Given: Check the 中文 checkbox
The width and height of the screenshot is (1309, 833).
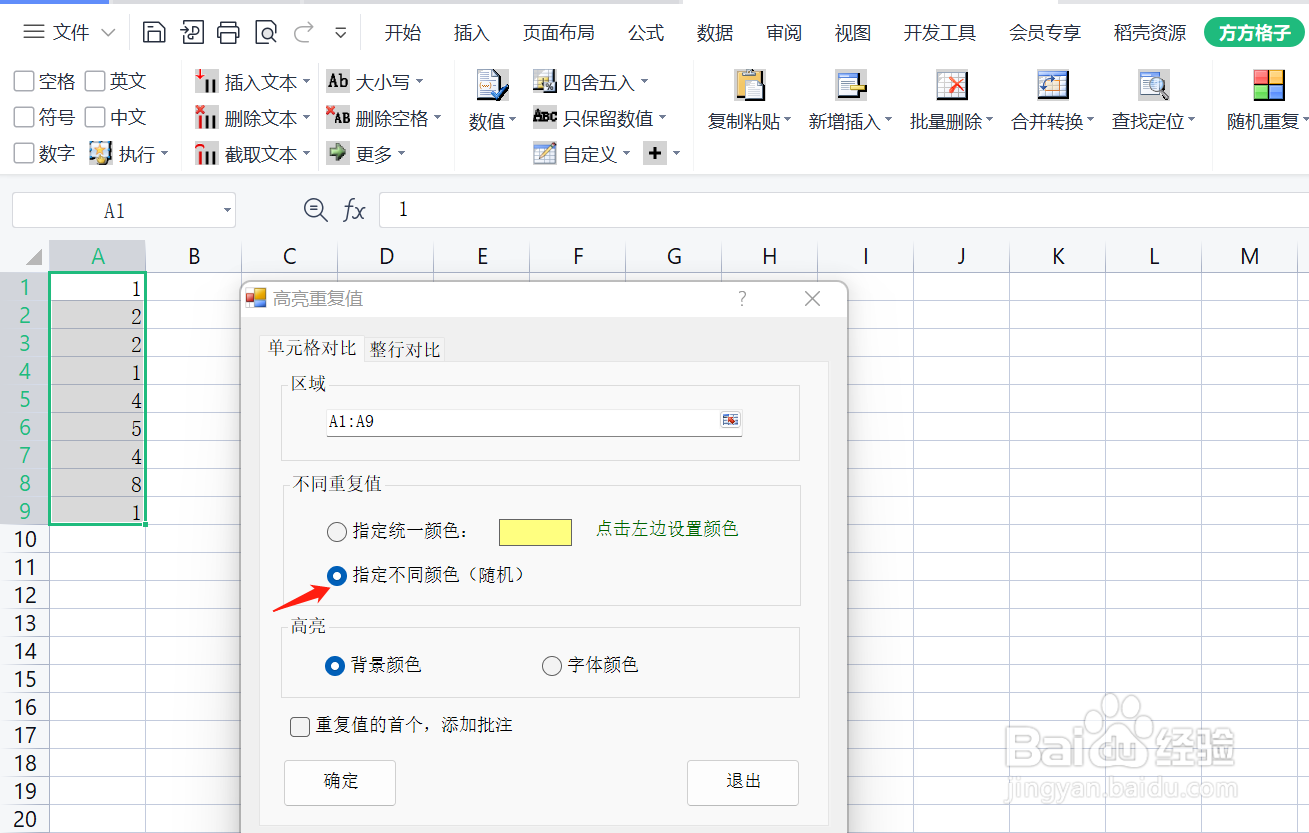Looking at the screenshot, I should click(x=95, y=117).
